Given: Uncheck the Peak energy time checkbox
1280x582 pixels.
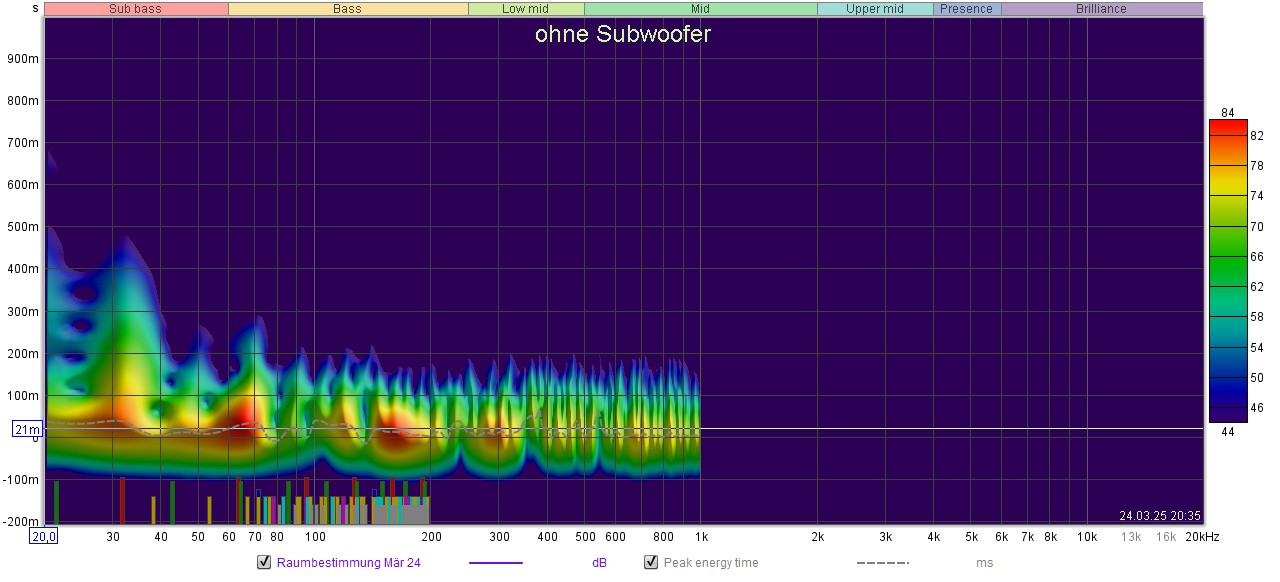Looking at the screenshot, I should point(651,562).
